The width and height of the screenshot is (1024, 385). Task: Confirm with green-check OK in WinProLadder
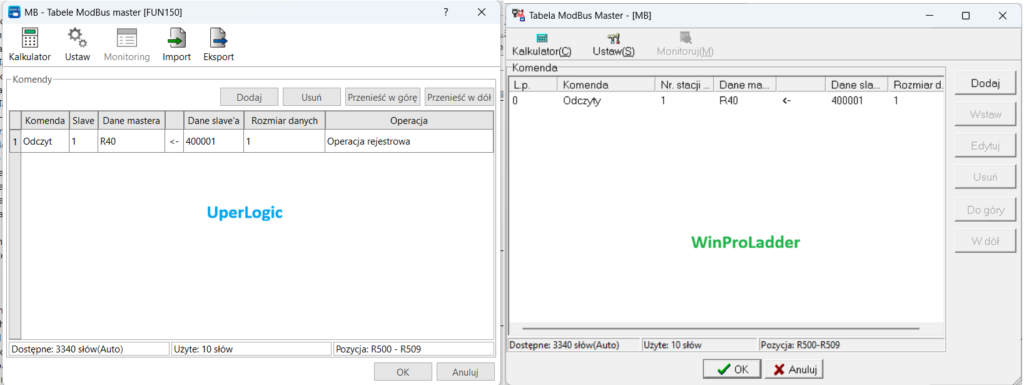[731, 369]
